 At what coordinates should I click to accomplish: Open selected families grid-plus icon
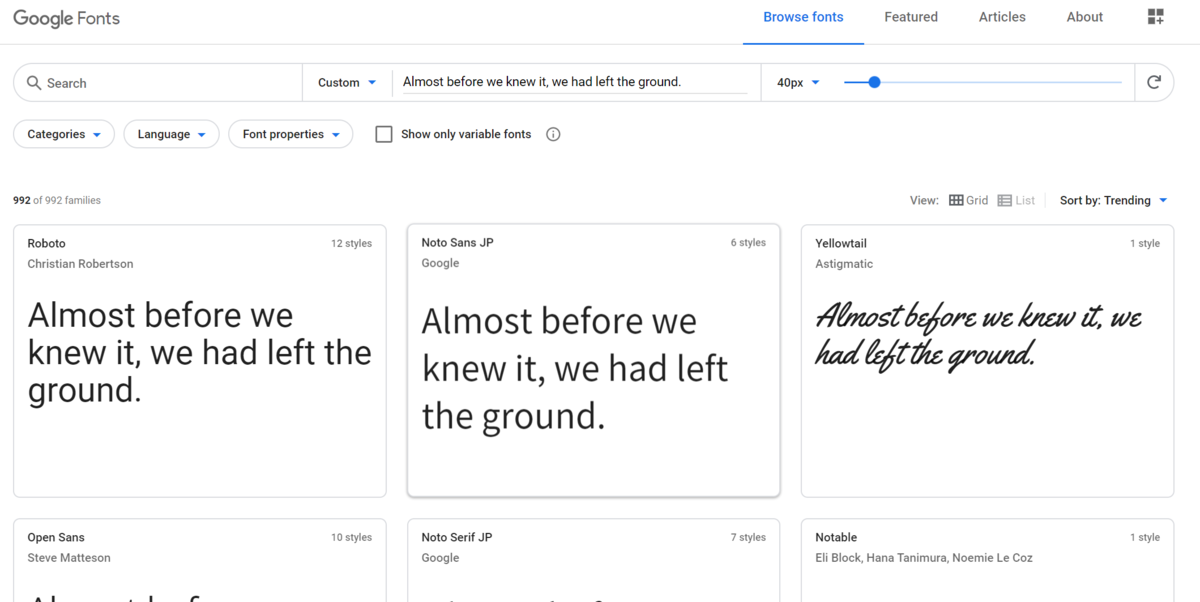(1156, 17)
